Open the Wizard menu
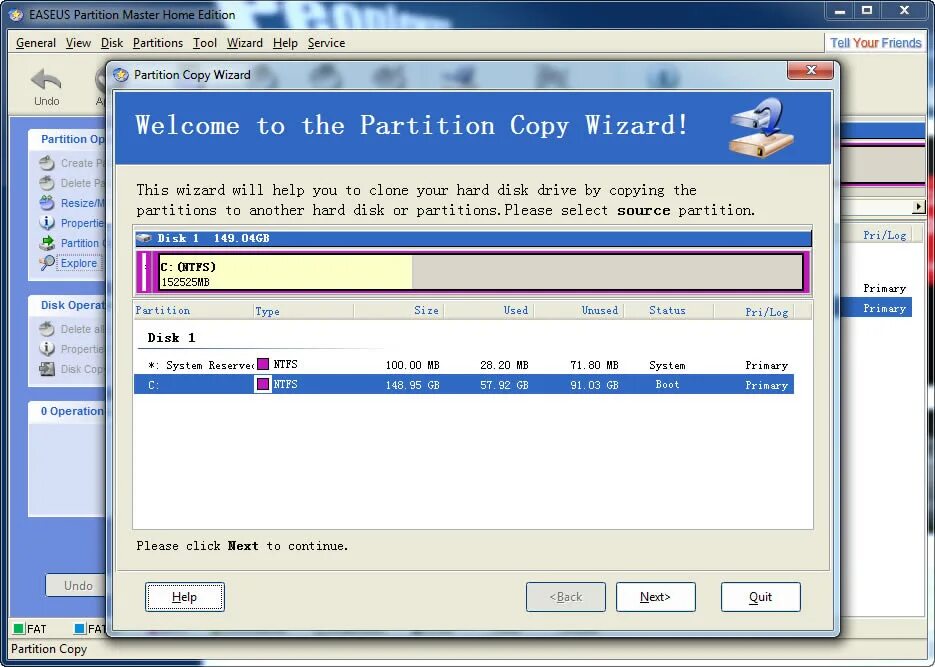The image size is (935, 667). (x=244, y=43)
